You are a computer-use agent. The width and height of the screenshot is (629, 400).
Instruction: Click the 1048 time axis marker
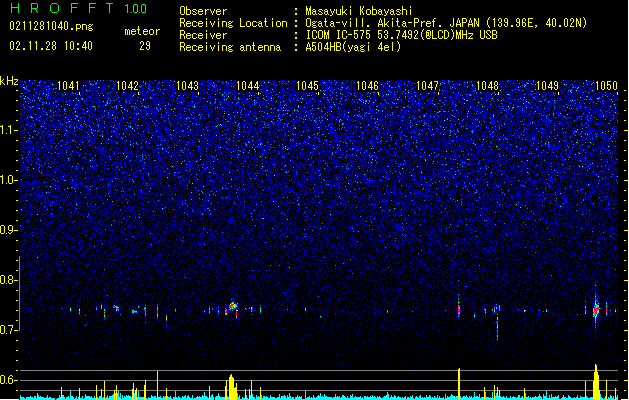487,86
